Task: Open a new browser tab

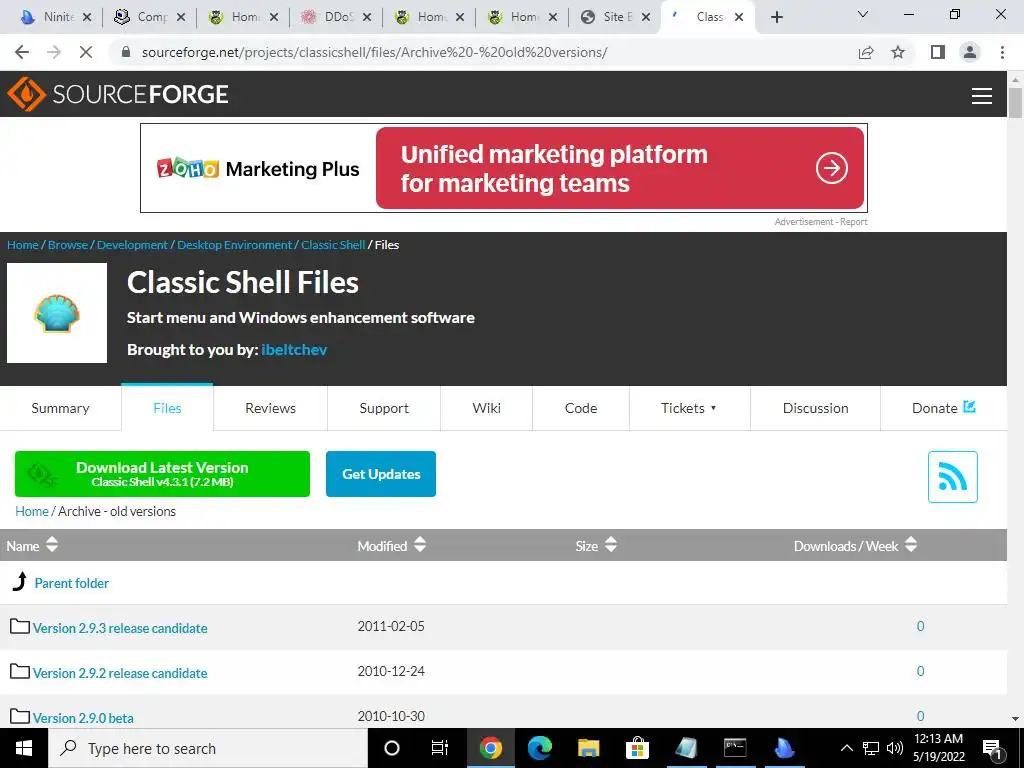Action: tap(776, 17)
